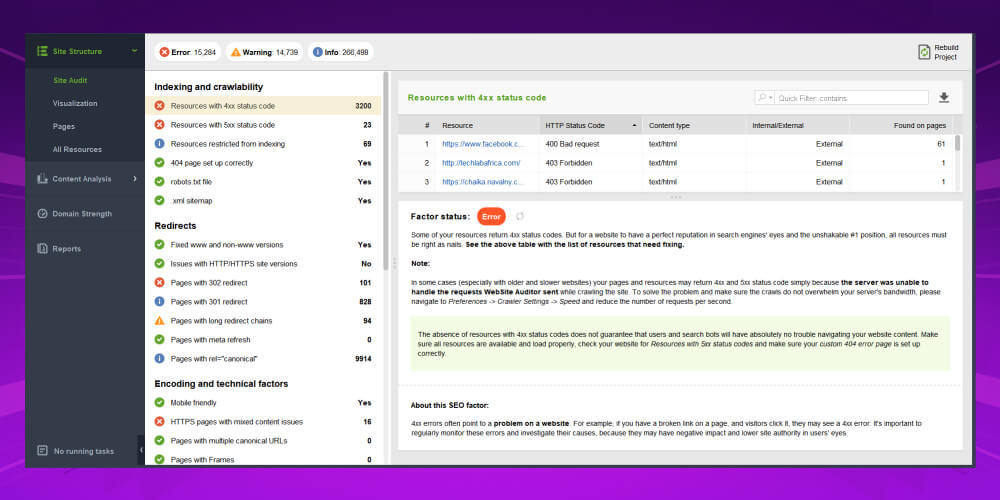Click check icon for Pages with Frames
This screenshot has width=1000, height=500.
[159, 459]
